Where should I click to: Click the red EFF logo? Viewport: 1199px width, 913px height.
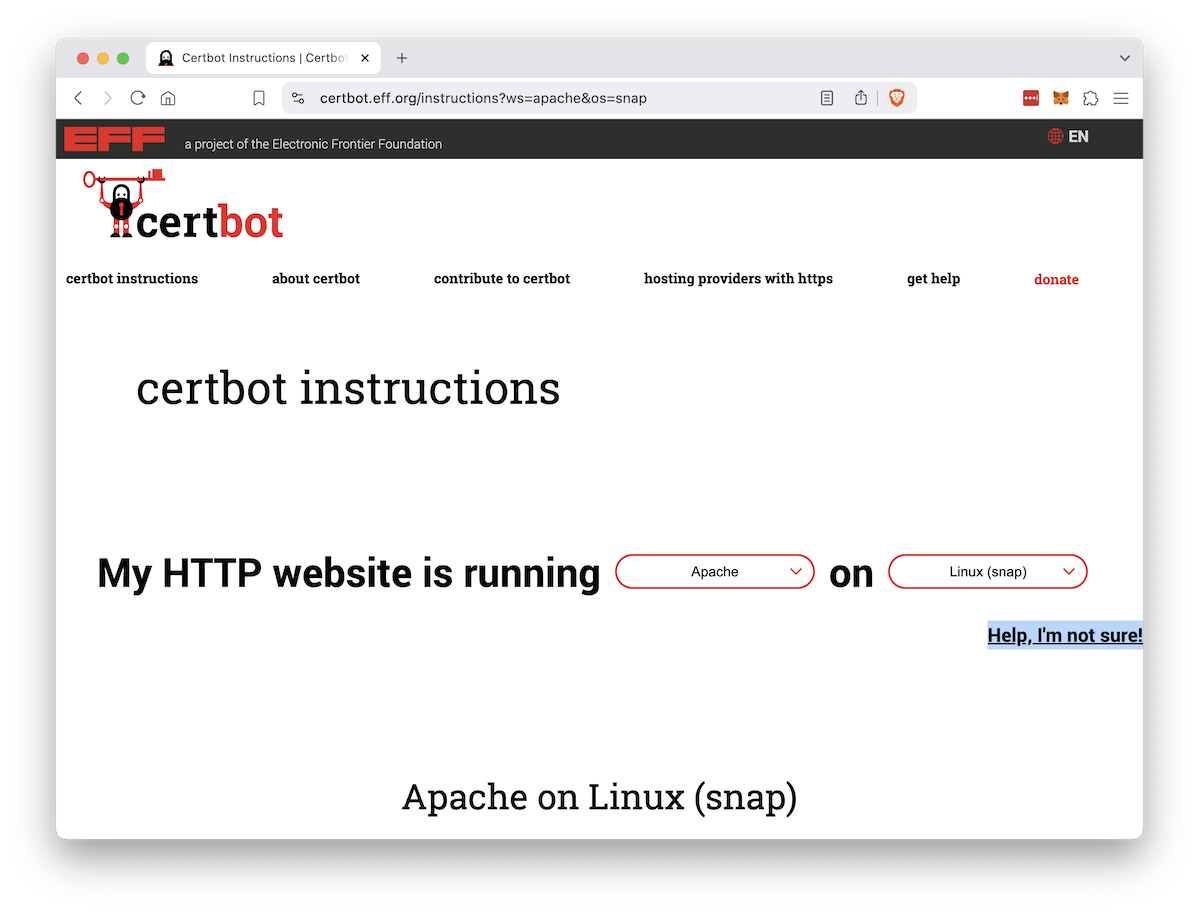click(115, 139)
